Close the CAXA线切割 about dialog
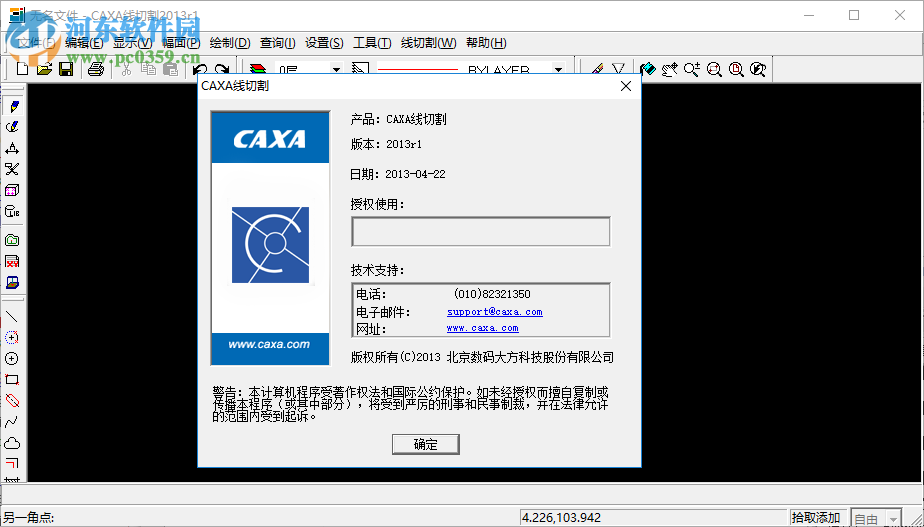 tap(626, 86)
